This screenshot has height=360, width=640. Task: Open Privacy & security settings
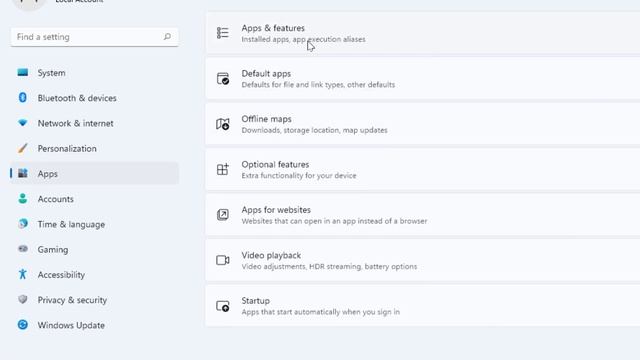(x=95, y=300)
